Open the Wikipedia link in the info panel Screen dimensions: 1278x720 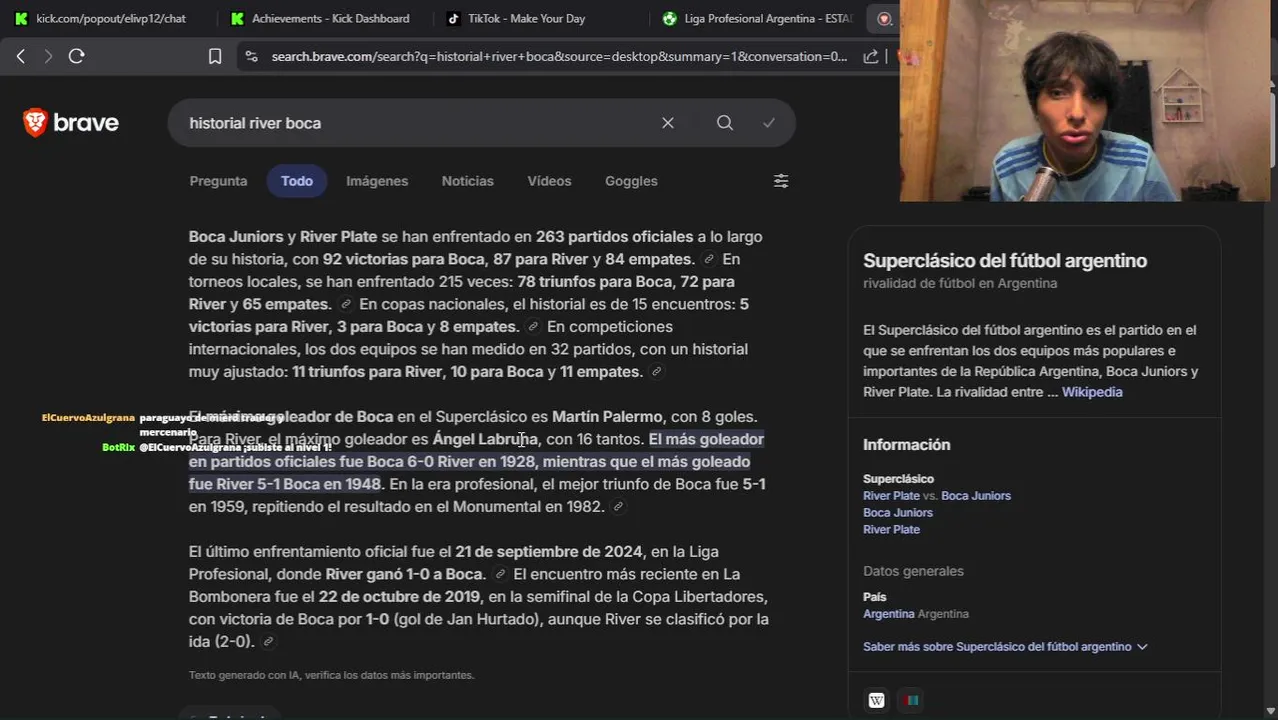click(1092, 392)
